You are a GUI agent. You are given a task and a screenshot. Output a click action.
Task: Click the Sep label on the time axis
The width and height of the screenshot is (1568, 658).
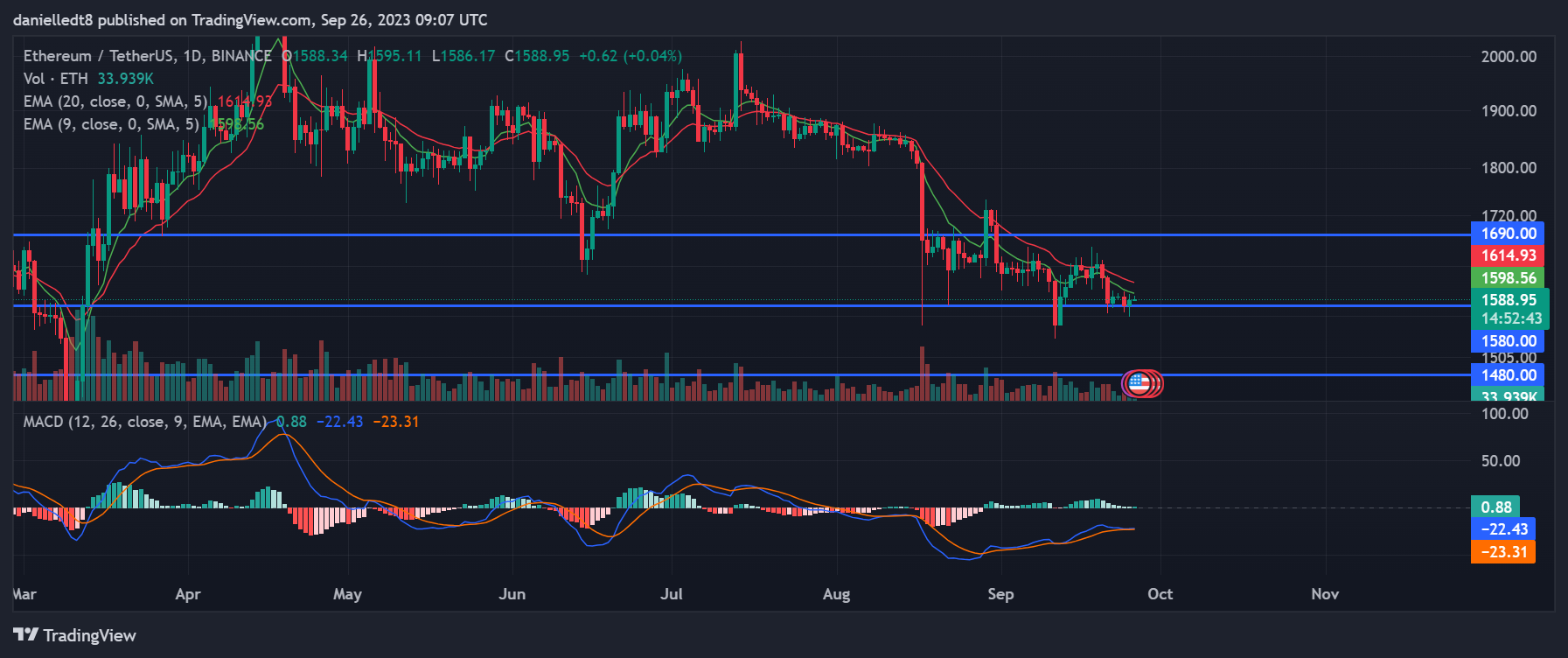click(x=1000, y=594)
